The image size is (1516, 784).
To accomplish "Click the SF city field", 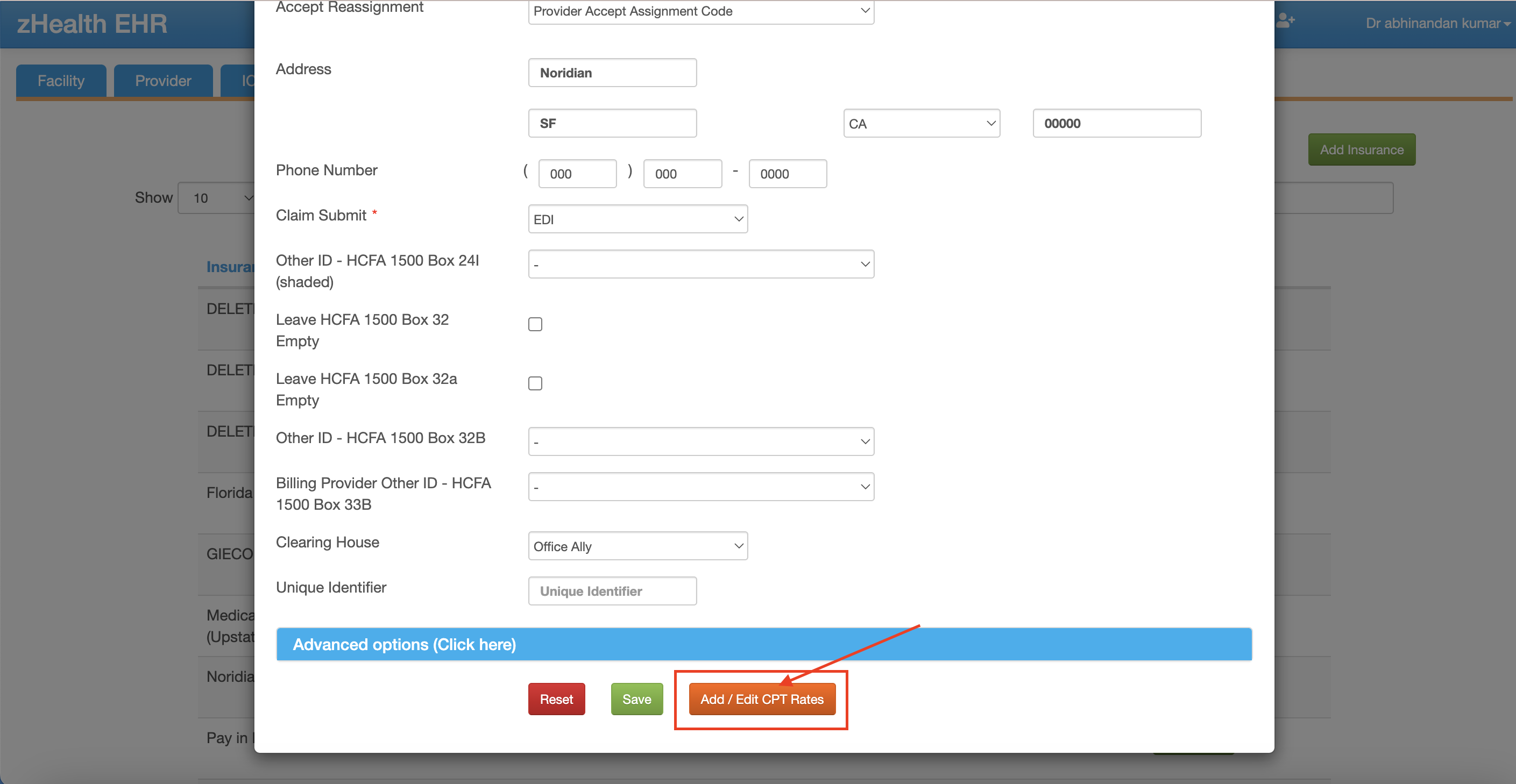I will pyautogui.click(x=612, y=124).
